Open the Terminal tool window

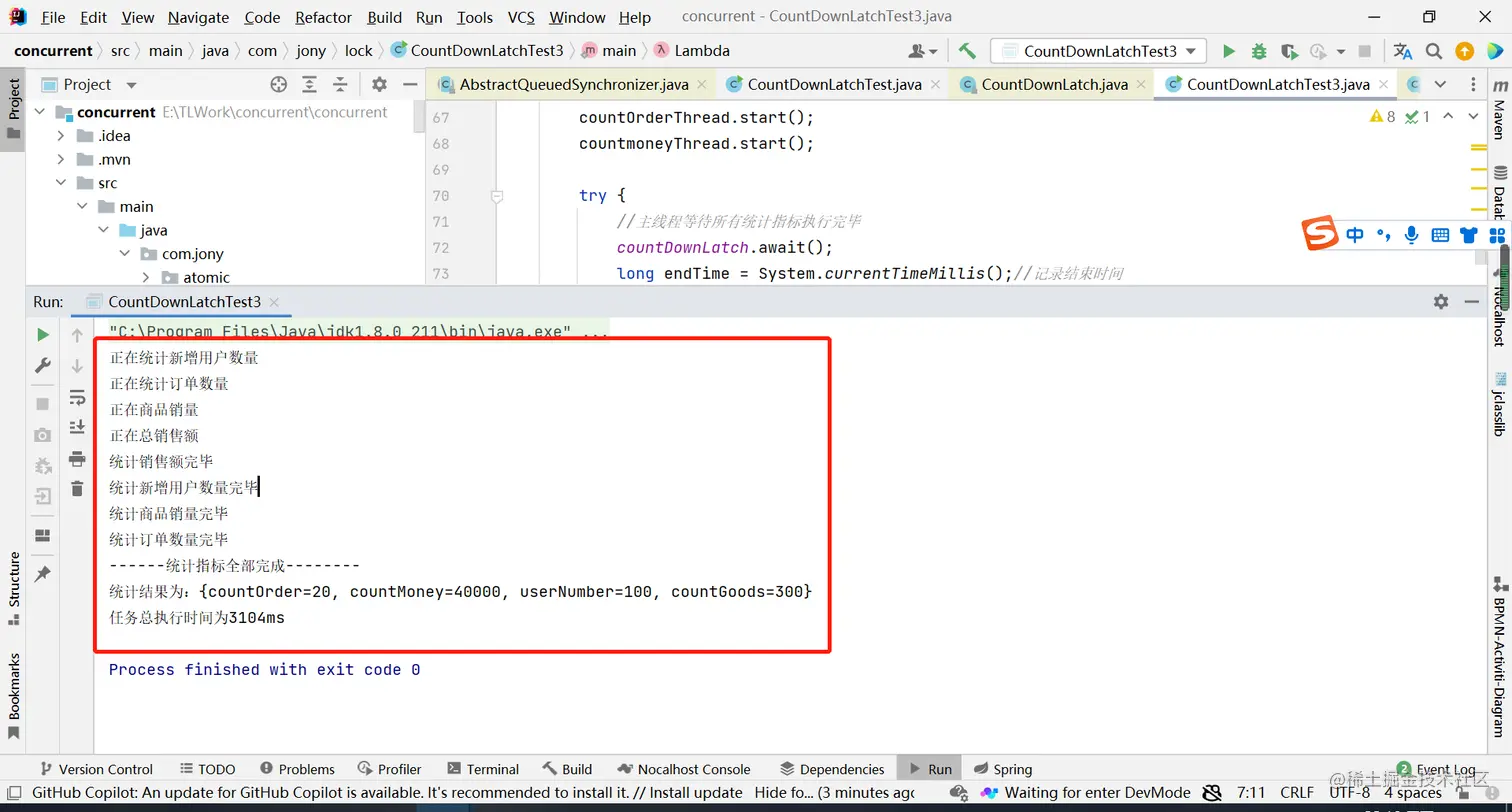pyautogui.click(x=483, y=769)
